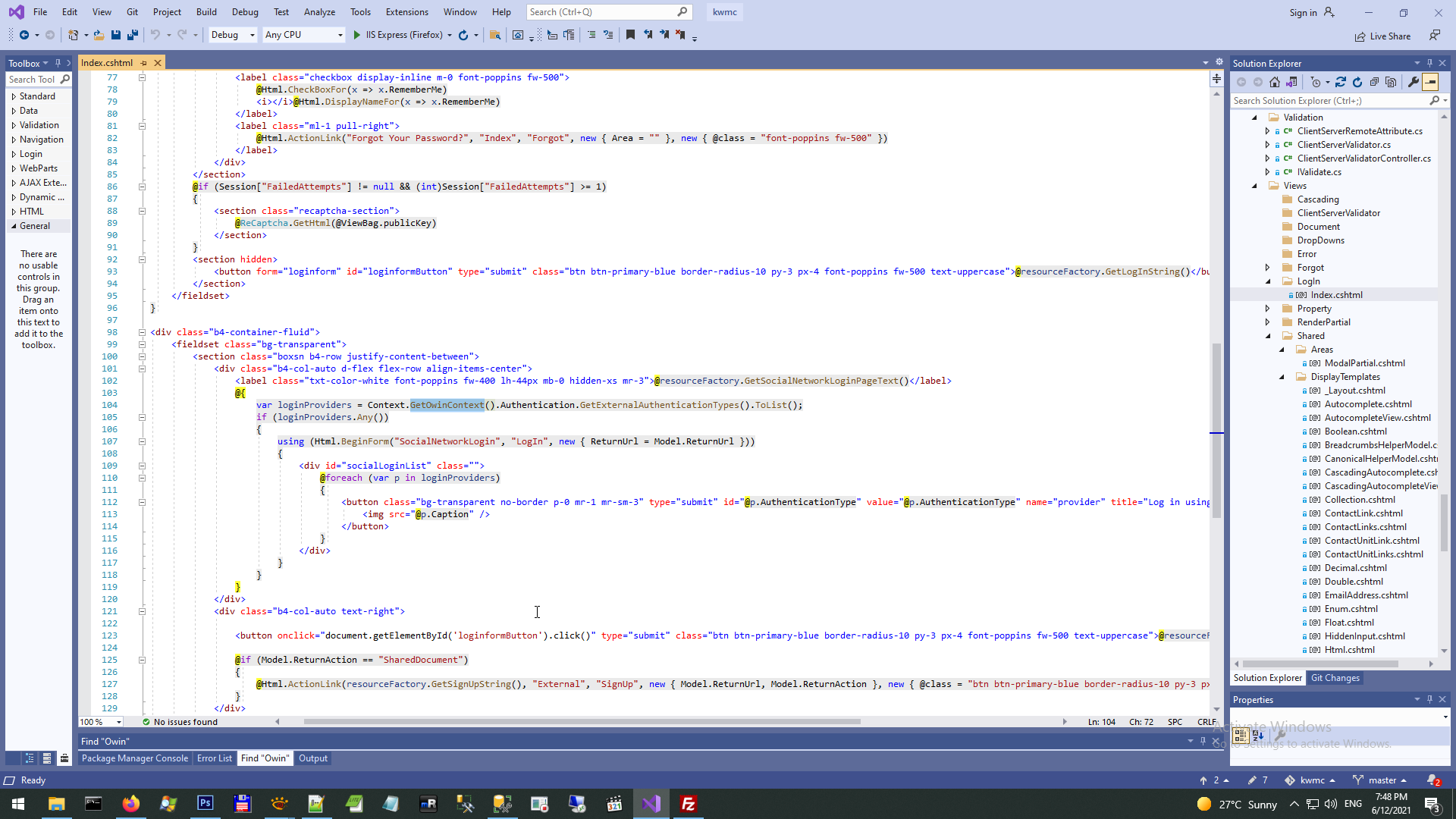Click the master branch status button

click(x=1381, y=780)
